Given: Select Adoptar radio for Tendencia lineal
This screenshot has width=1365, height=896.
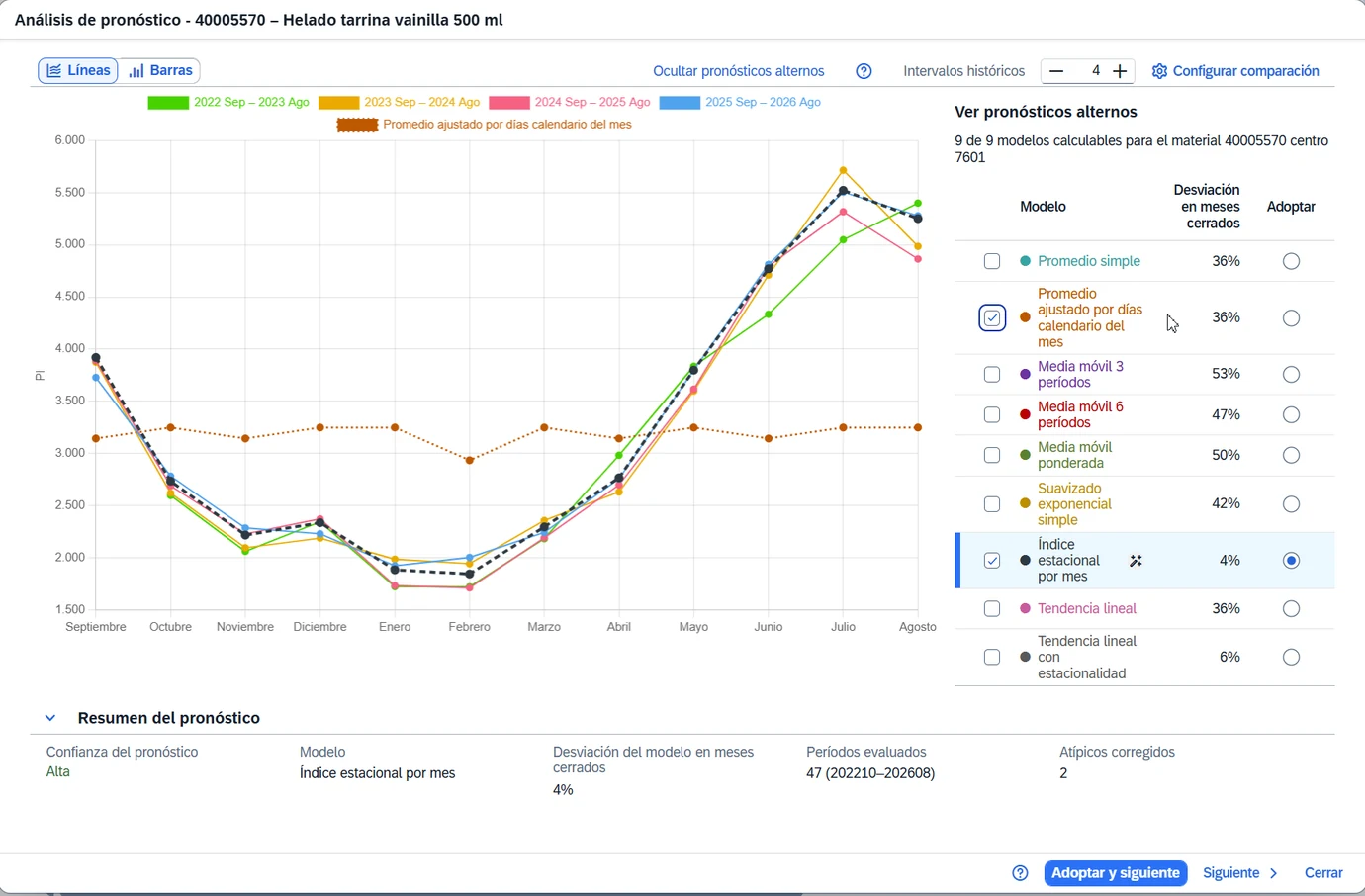Looking at the screenshot, I should coord(1291,609).
